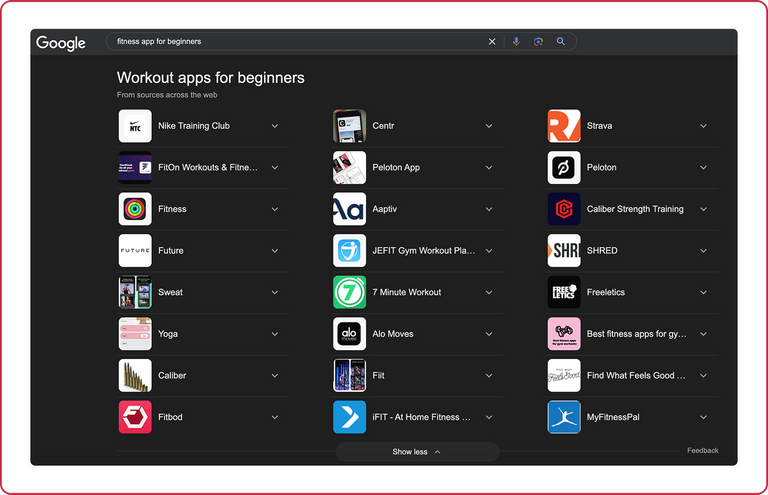This screenshot has width=768, height=495.
Task: Select the pink Best fitness apps icon
Action: pyautogui.click(x=564, y=334)
